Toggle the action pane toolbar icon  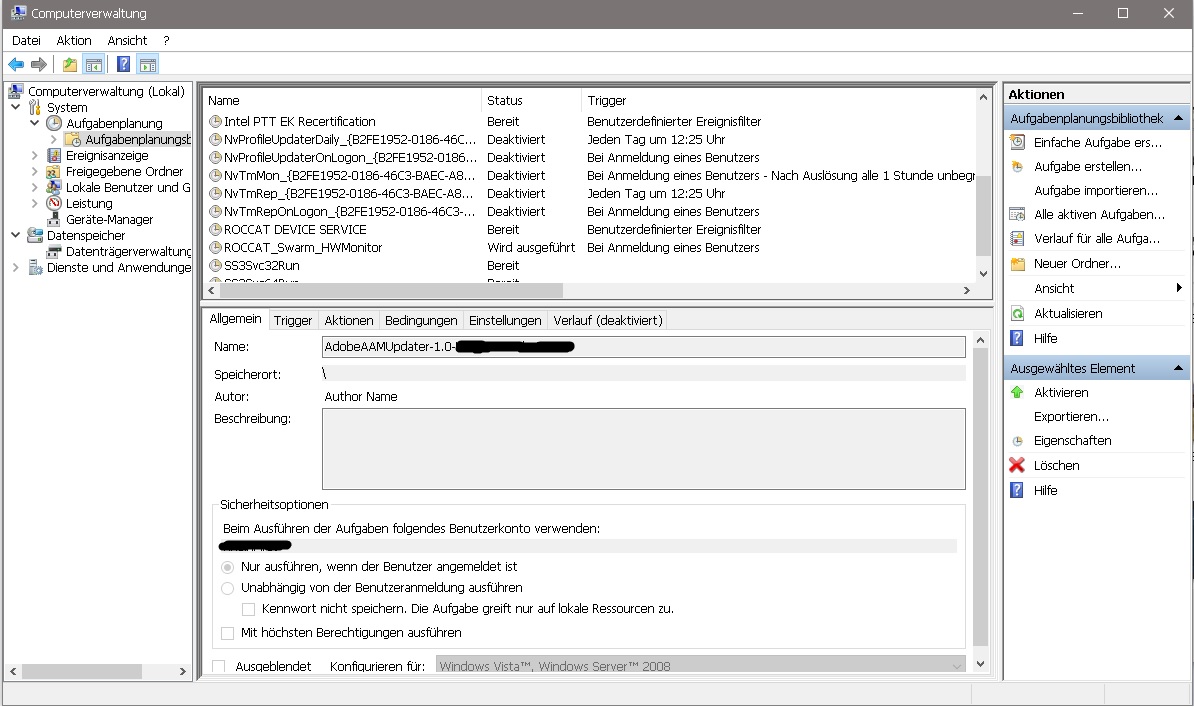[148, 65]
